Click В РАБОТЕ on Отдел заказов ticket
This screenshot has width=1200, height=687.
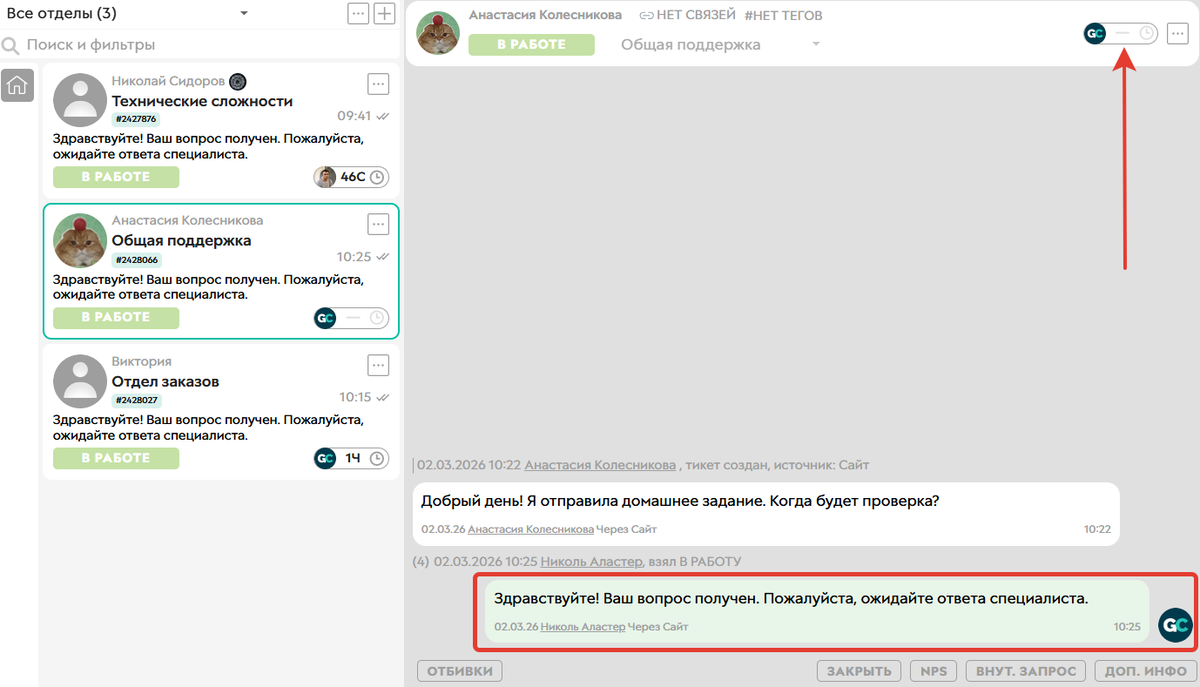[116, 458]
